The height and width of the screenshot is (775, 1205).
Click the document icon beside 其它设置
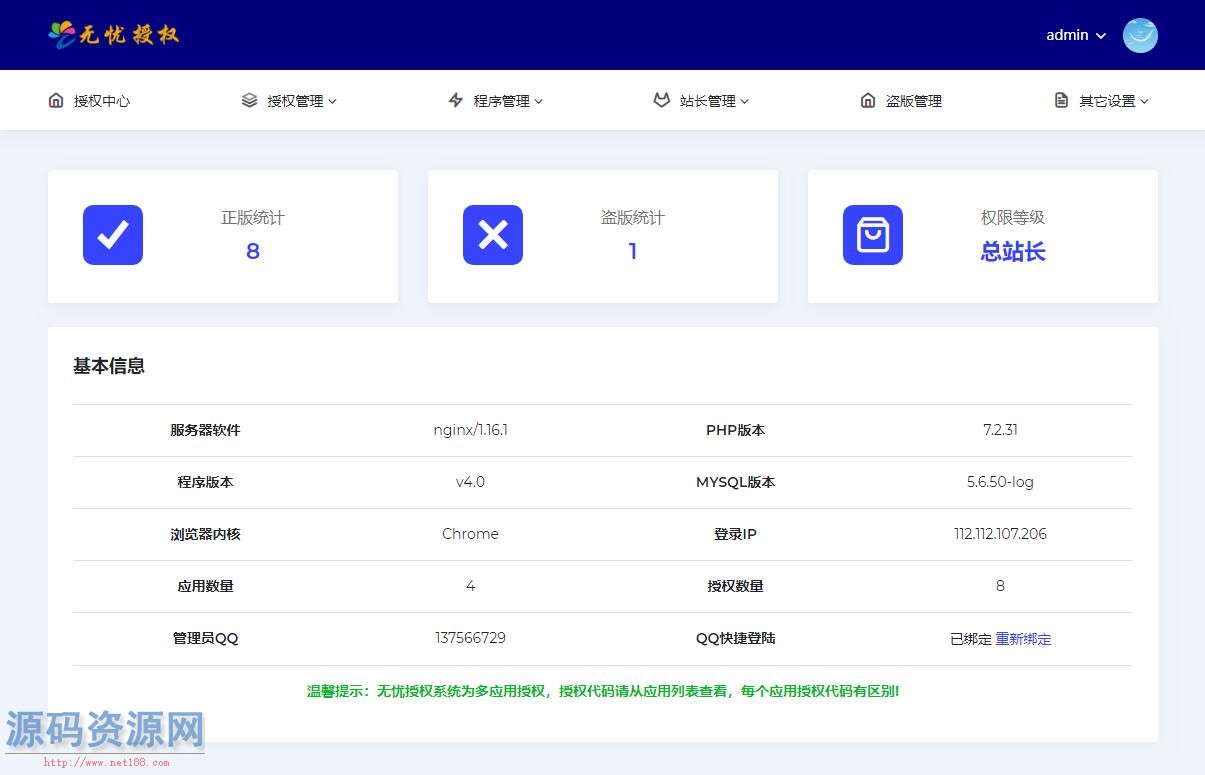pyautogui.click(x=1061, y=100)
